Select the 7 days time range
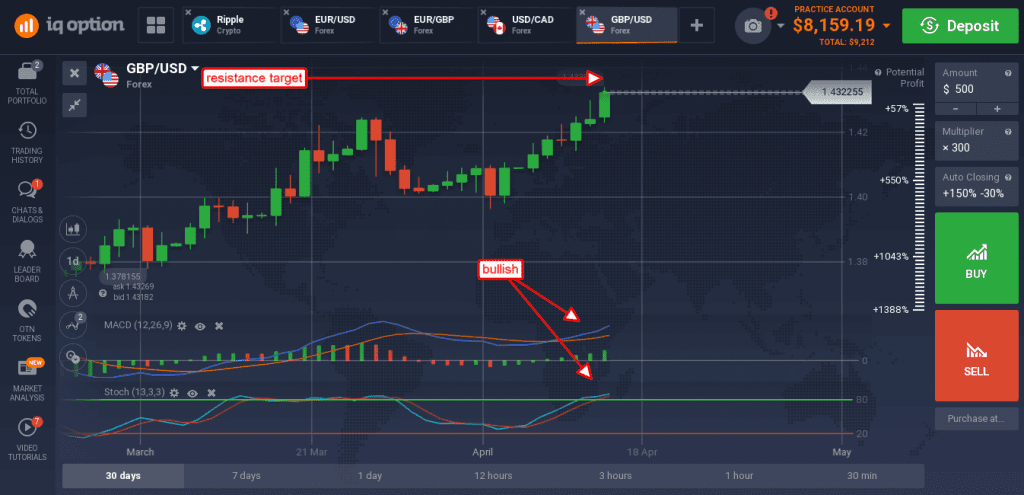This screenshot has height=495, width=1024. coord(246,475)
